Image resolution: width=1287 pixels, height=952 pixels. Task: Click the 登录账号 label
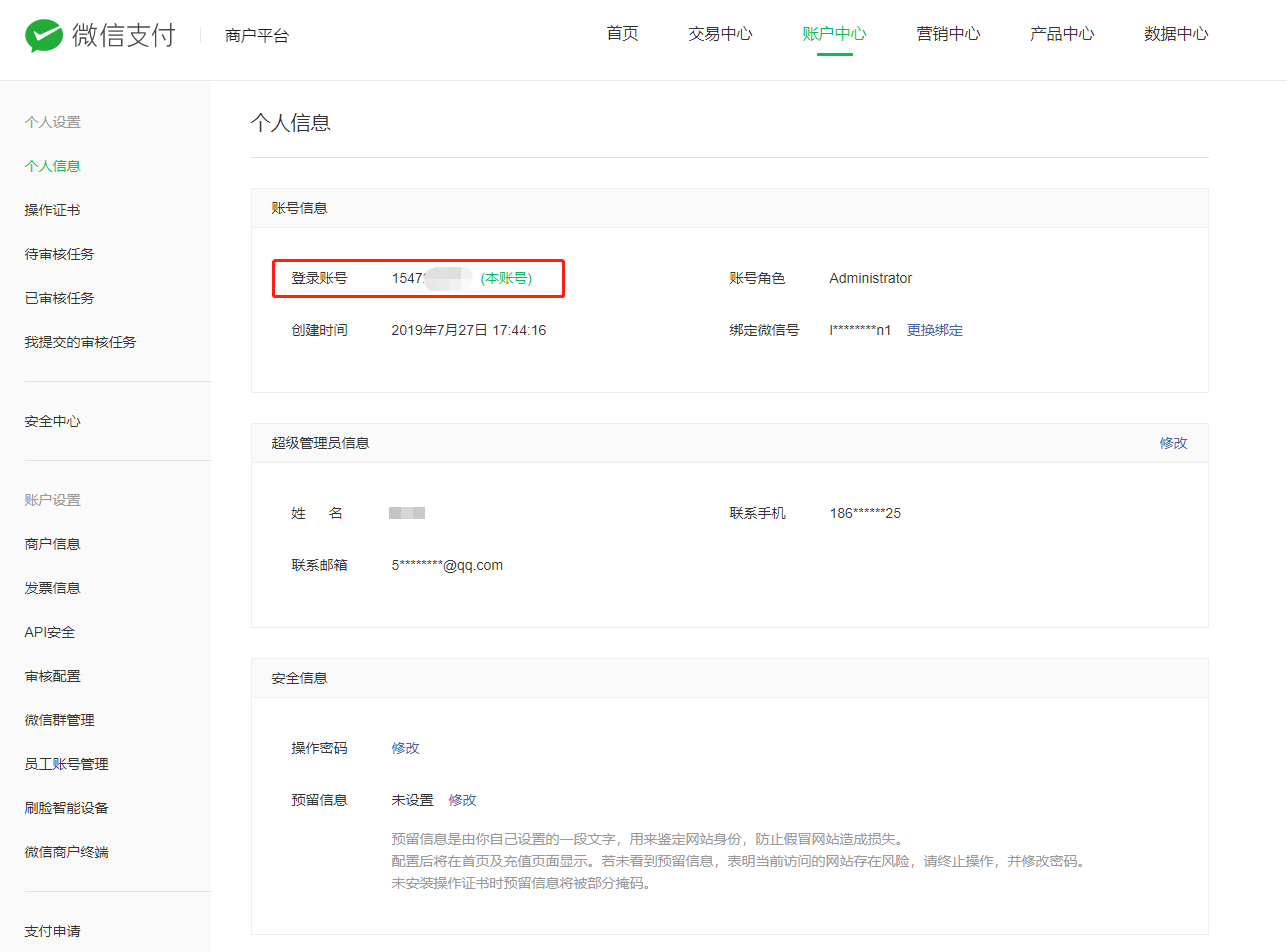(x=320, y=278)
